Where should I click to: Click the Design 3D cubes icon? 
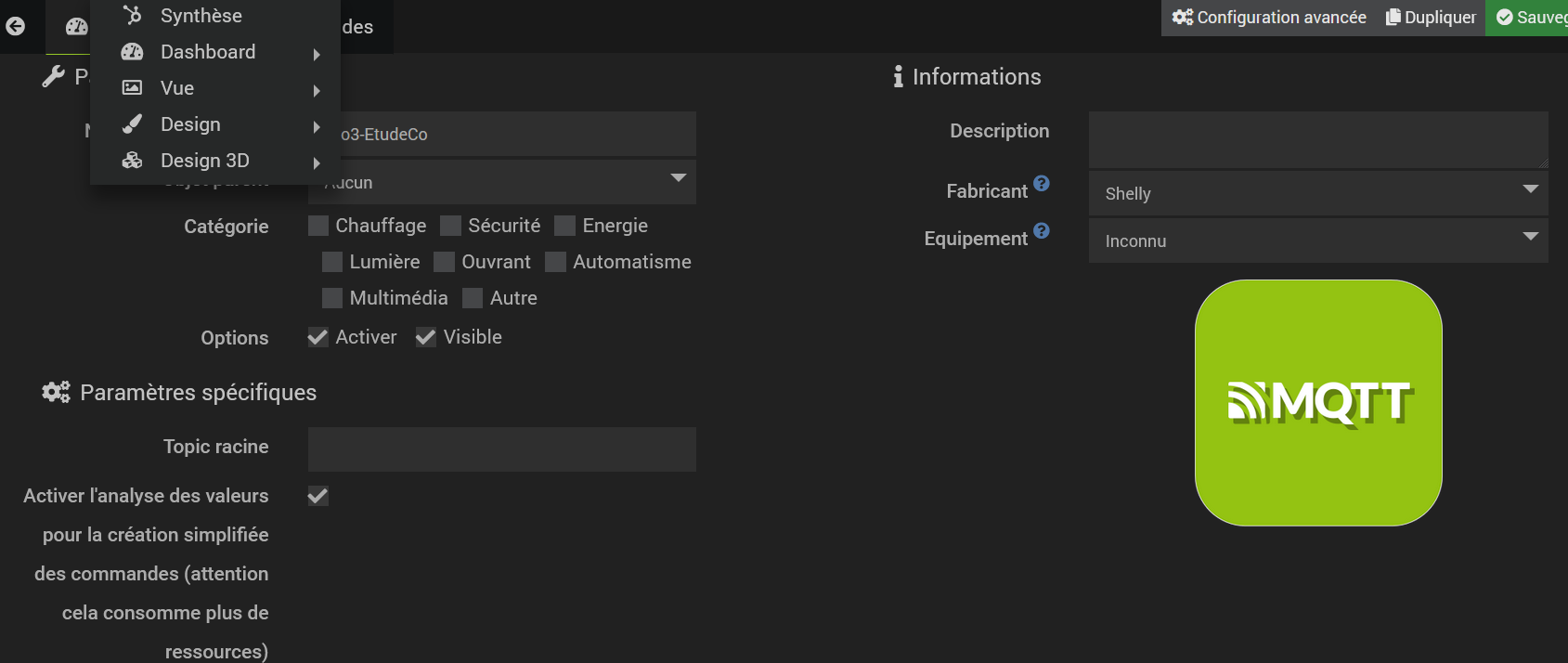pos(132,160)
